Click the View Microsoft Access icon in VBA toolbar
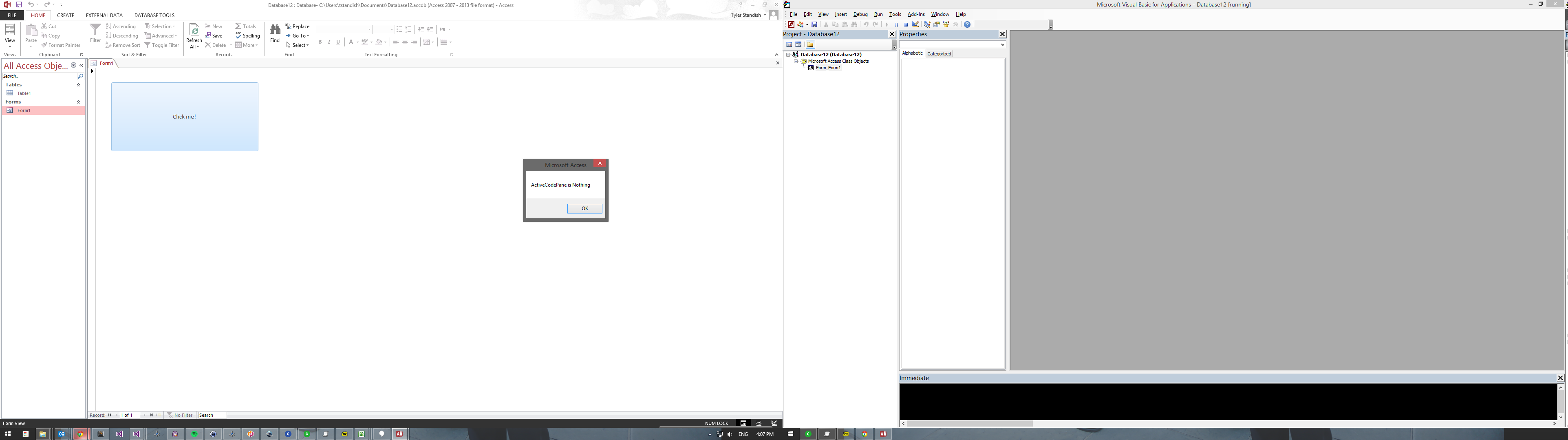Viewport: 1568px width, 440px height. pyautogui.click(x=791, y=25)
